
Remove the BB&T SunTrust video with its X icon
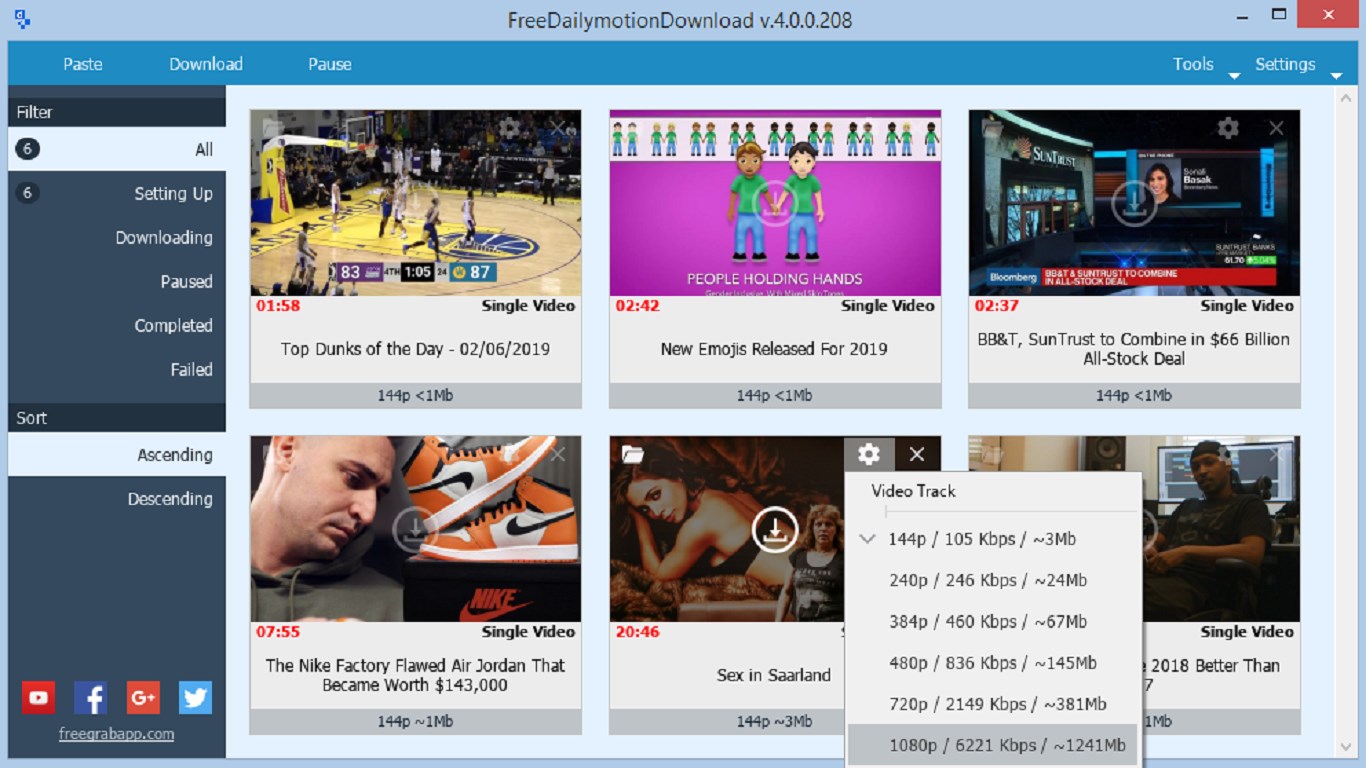[1276, 128]
